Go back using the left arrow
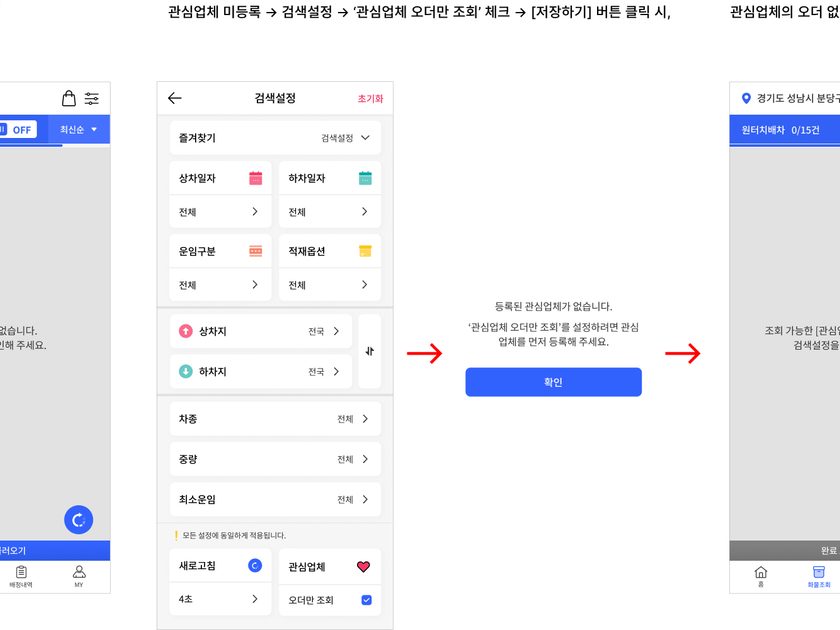Image resolution: width=840 pixels, height=630 pixels. 175,98
